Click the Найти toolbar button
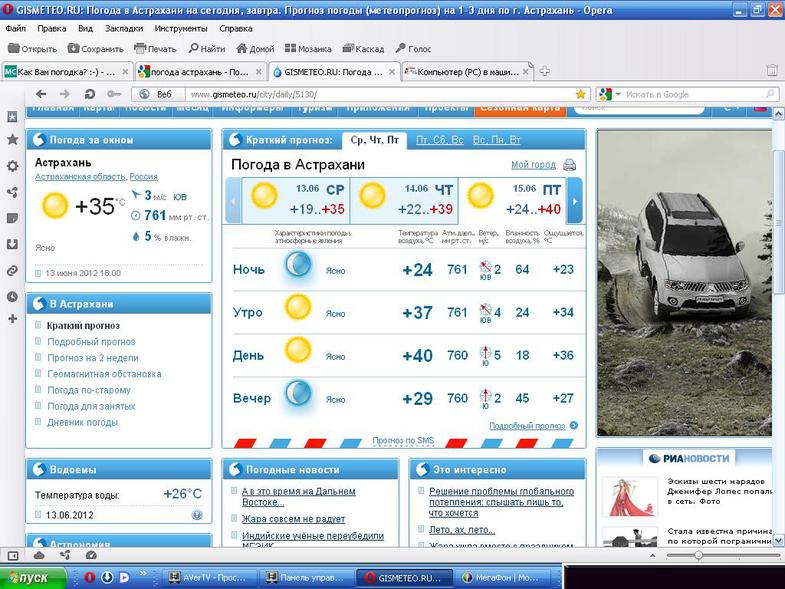Image resolution: width=785 pixels, height=589 pixels. (x=207, y=49)
